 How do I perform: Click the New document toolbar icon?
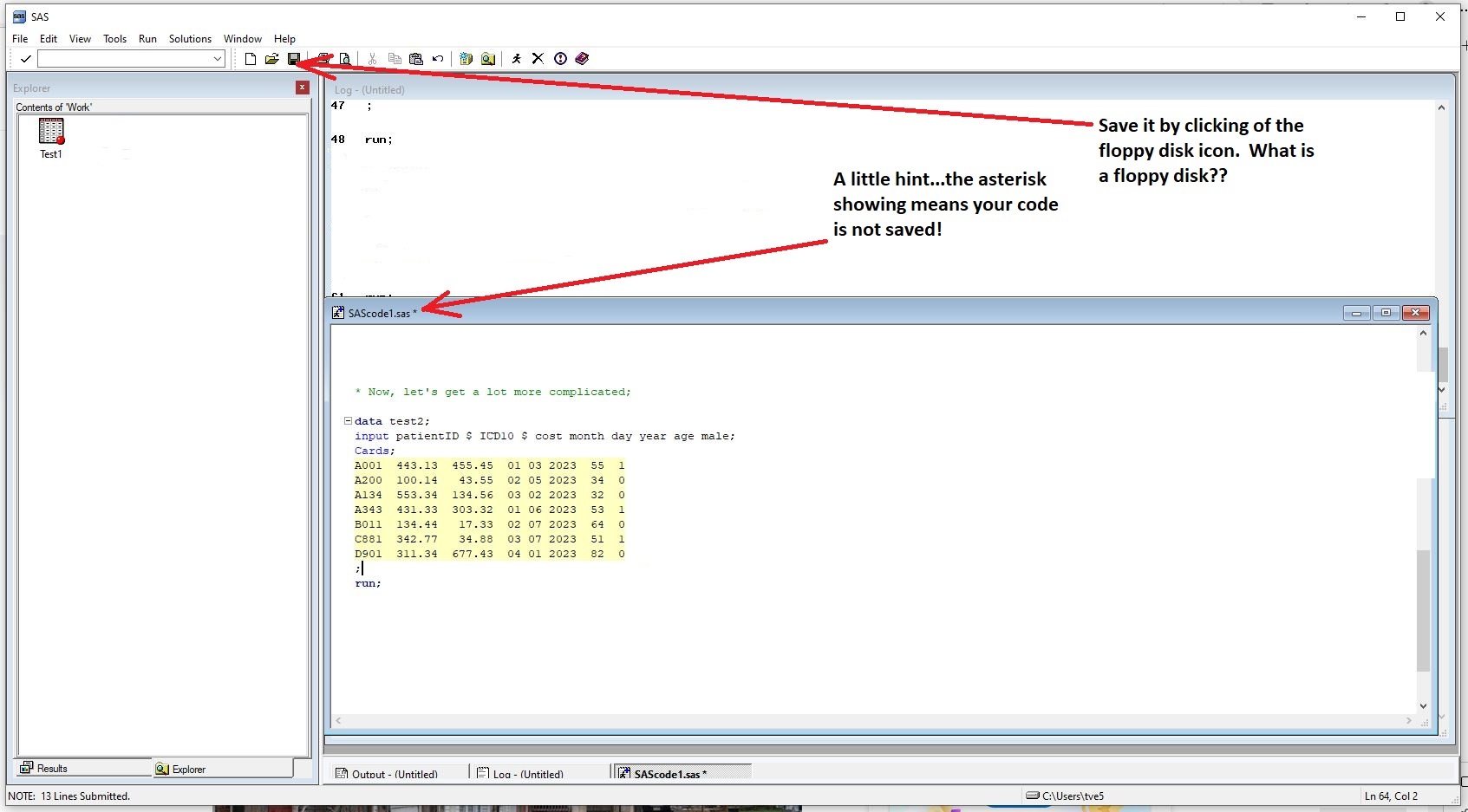250,59
